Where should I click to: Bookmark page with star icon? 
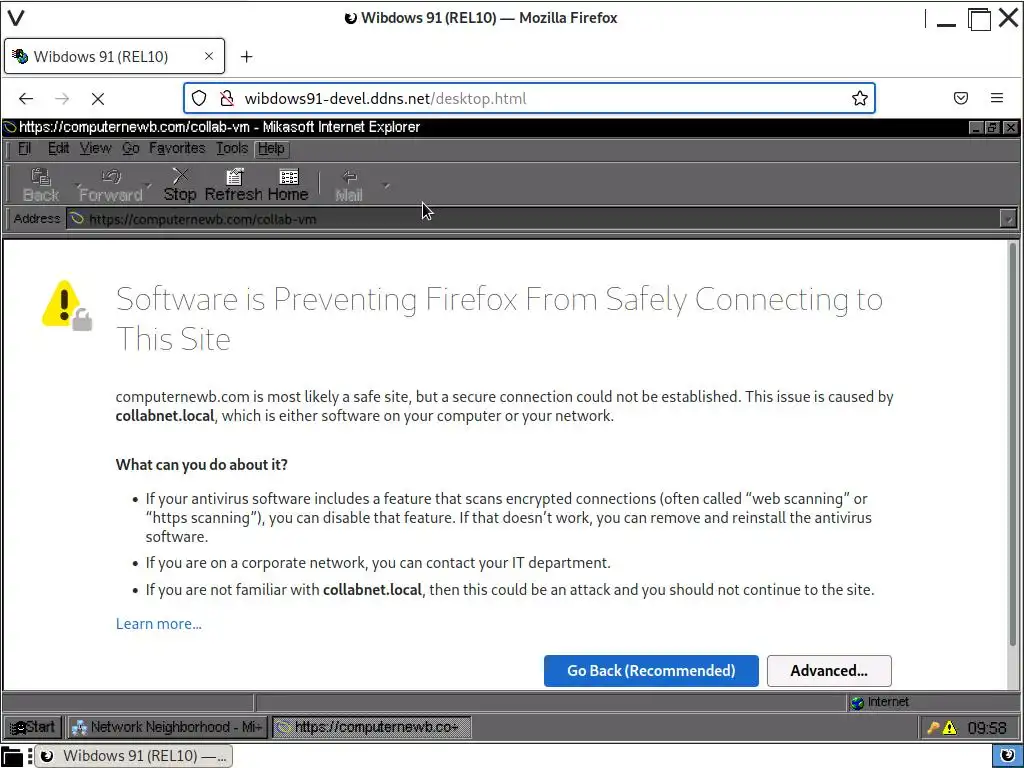point(859,99)
